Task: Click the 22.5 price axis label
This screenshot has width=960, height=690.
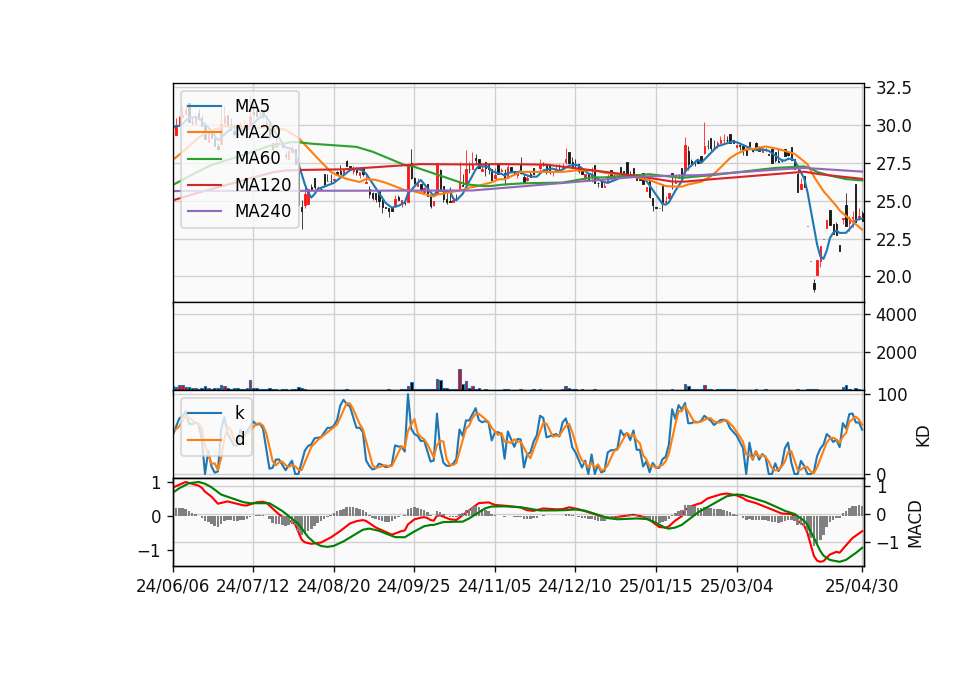Action: (x=893, y=239)
